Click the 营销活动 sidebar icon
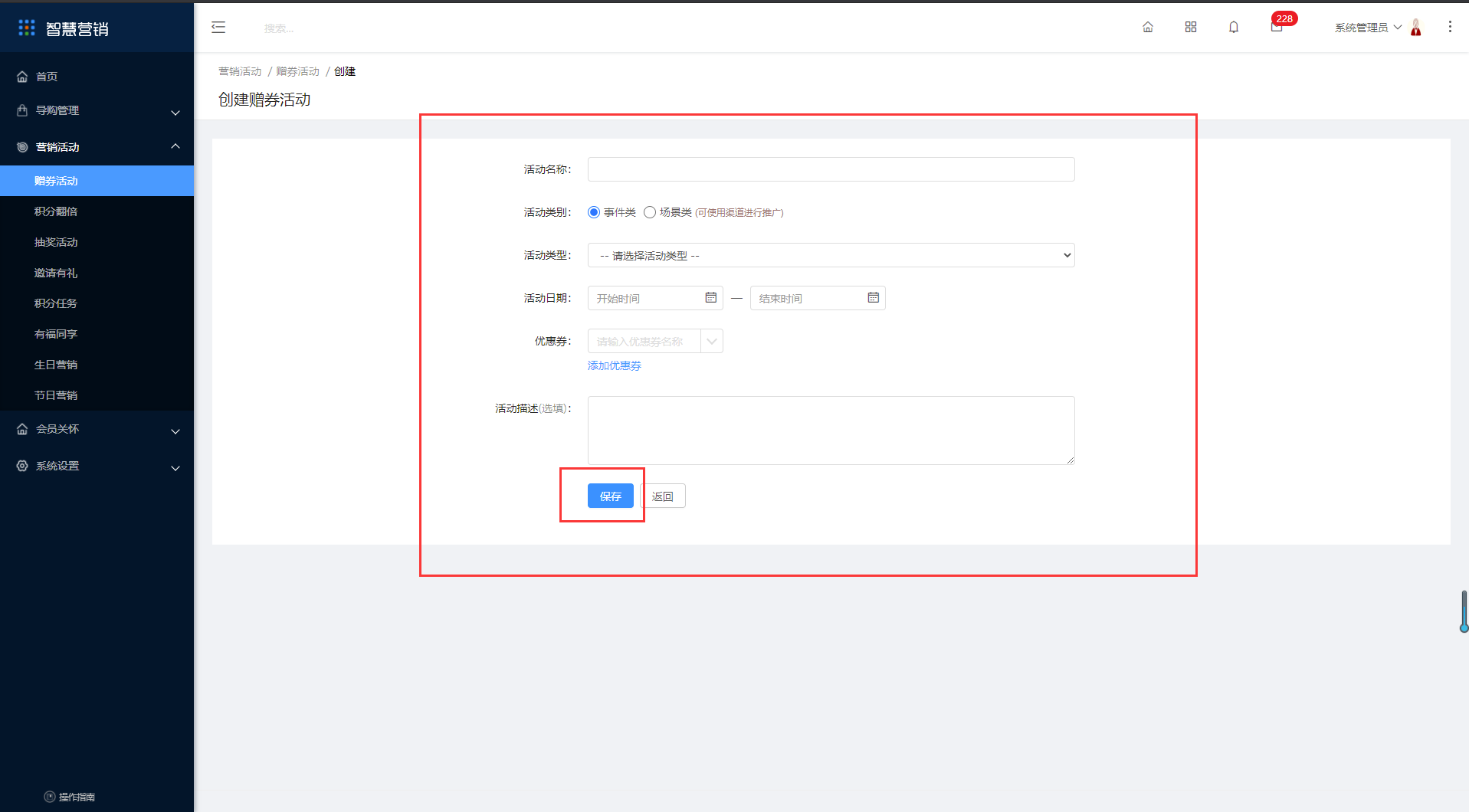The image size is (1469, 812). coord(22,147)
